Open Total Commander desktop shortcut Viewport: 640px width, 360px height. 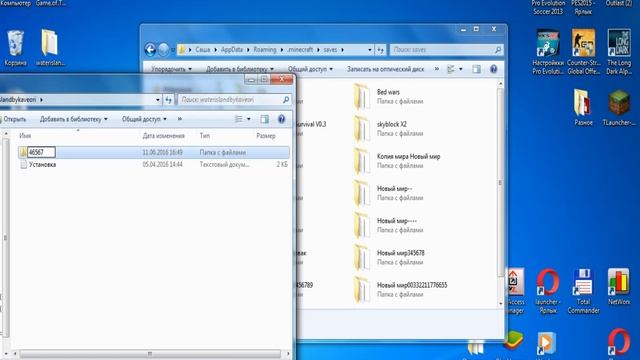tap(583, 291)
